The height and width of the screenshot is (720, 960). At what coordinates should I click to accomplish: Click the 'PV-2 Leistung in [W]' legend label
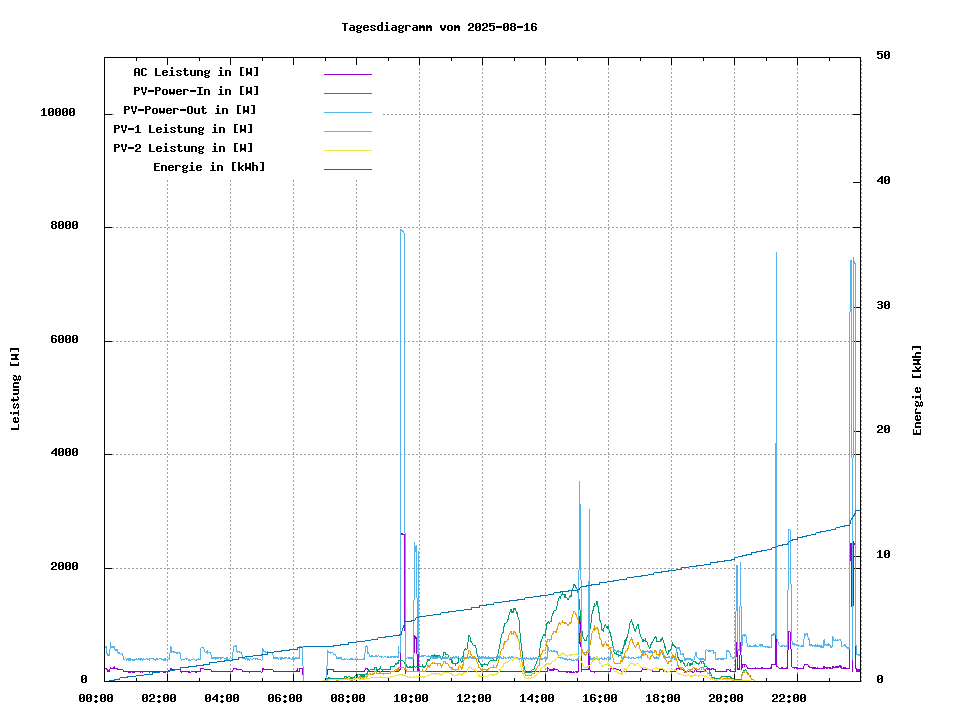coord(183,148)
